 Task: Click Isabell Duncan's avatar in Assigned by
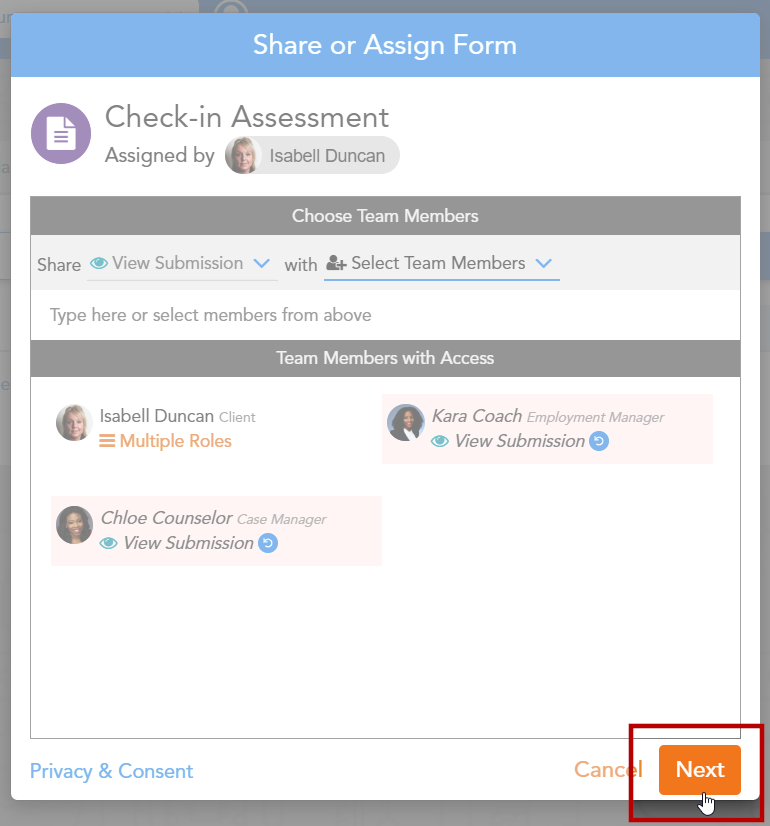[243, 156]
